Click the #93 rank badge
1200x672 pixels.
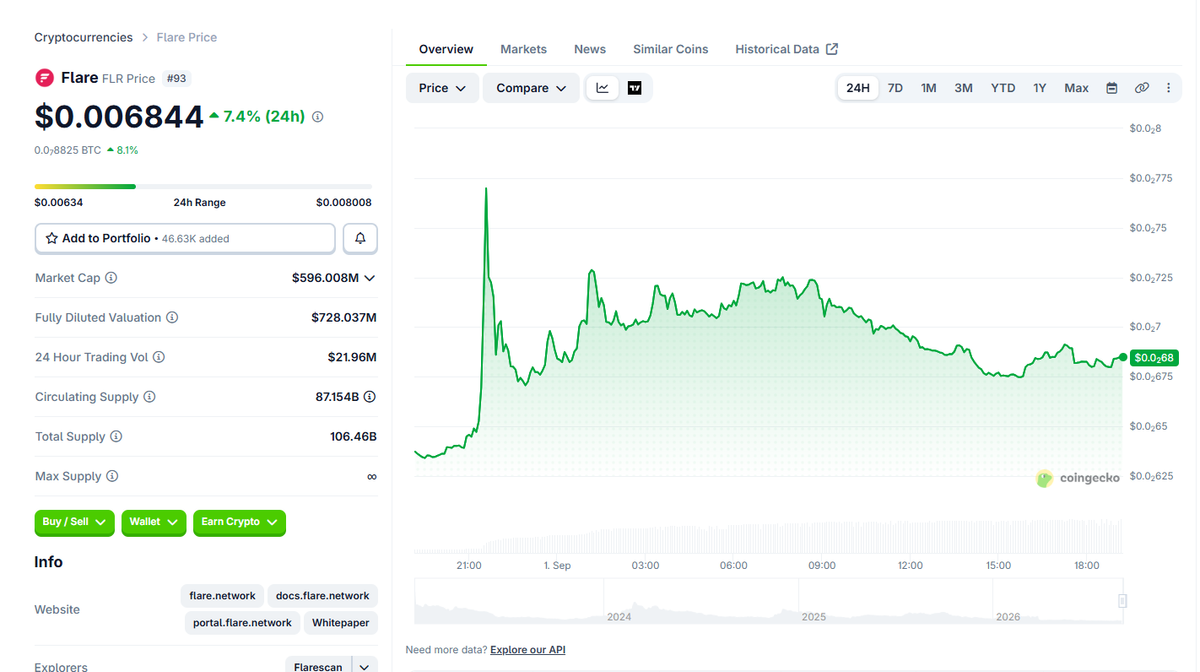pos(176,78)
